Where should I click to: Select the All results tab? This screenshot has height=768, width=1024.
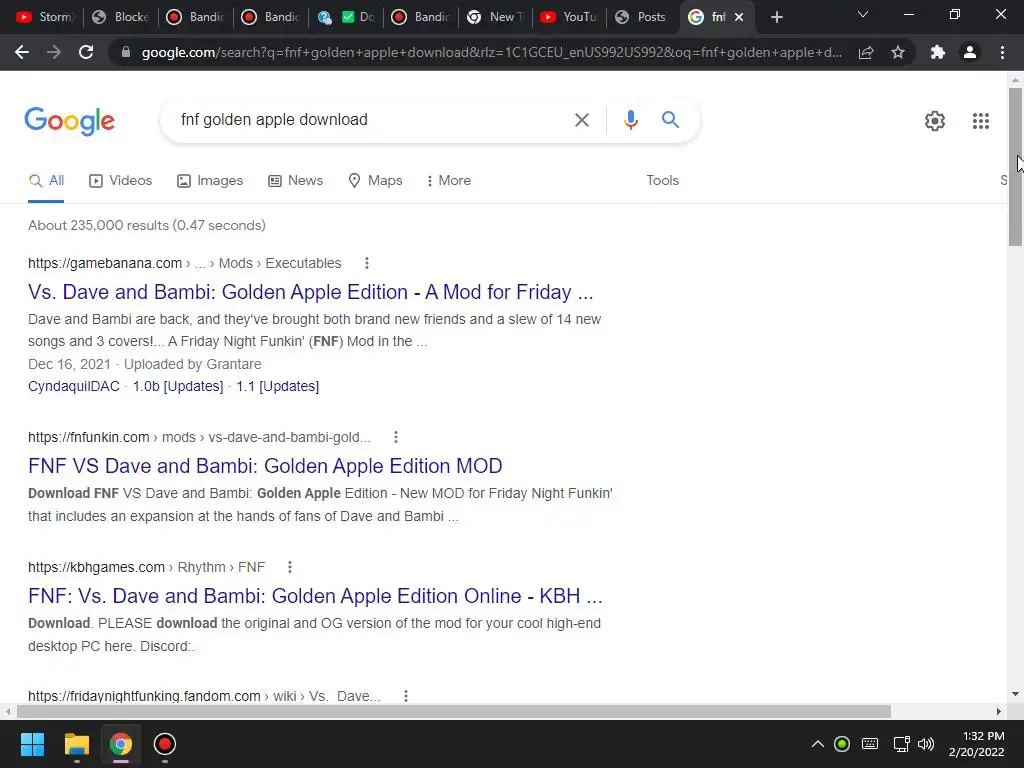46,181
